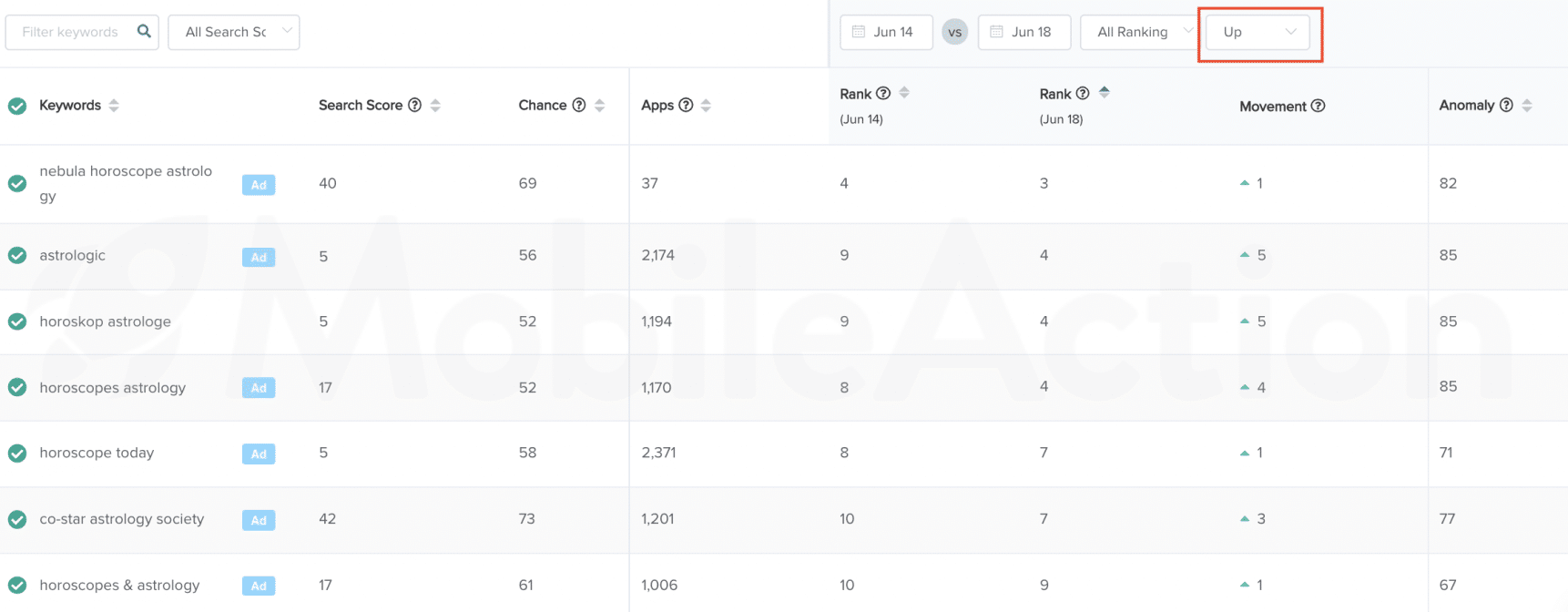Click Chance value 61
The height and width of the screenshot is (612, 1568).
[526, 585]
